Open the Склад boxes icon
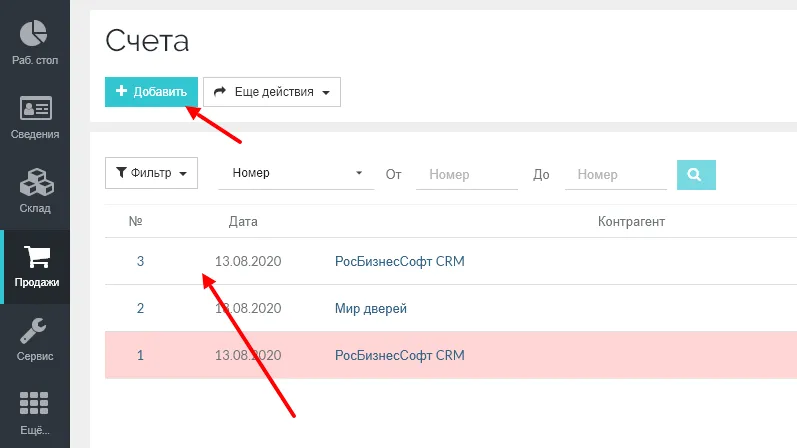Image resolution: width=797 pixels, height=448 pixels. tap(35, 183)
